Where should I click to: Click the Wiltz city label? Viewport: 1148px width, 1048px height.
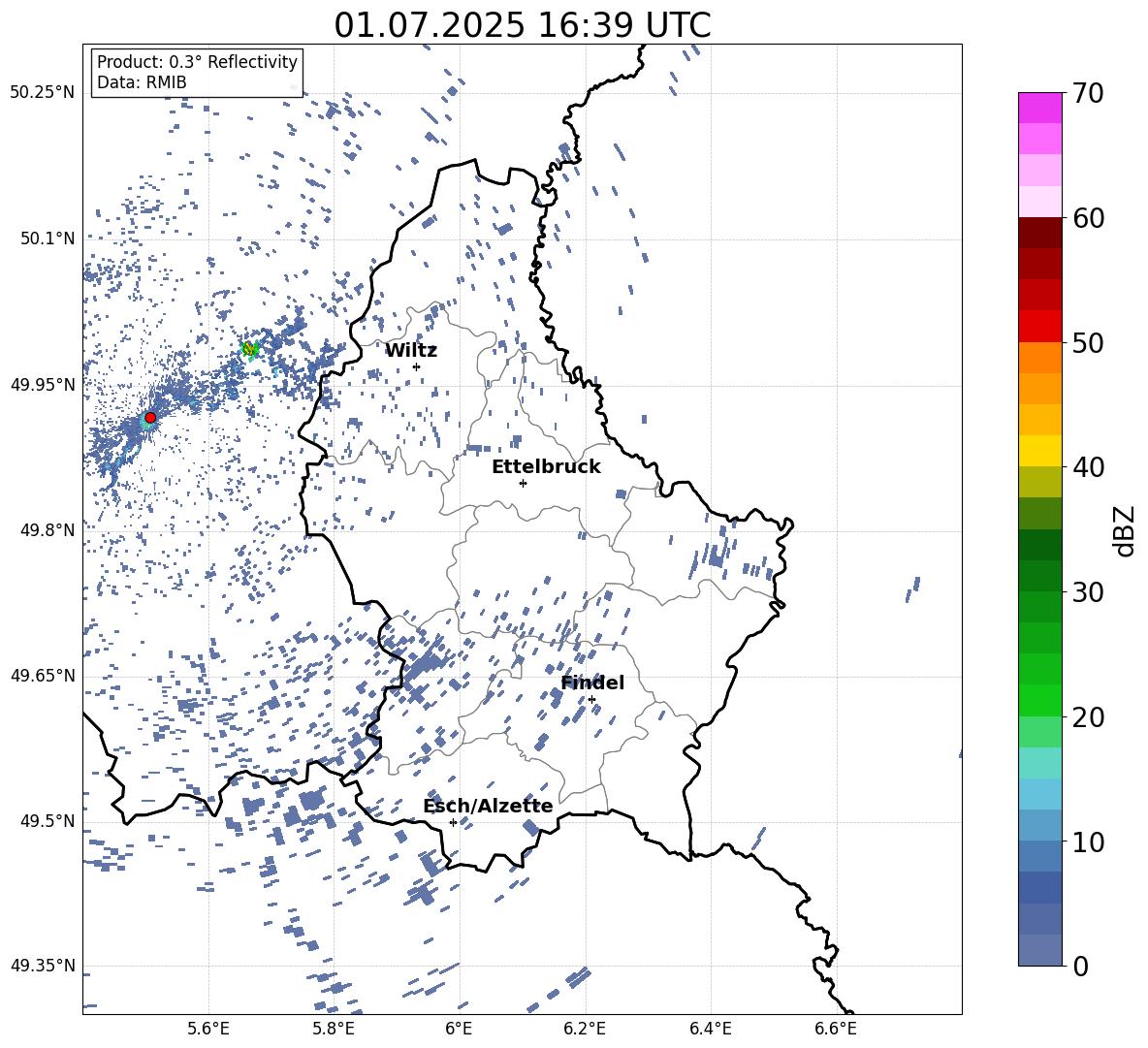(x=411, y=351)
